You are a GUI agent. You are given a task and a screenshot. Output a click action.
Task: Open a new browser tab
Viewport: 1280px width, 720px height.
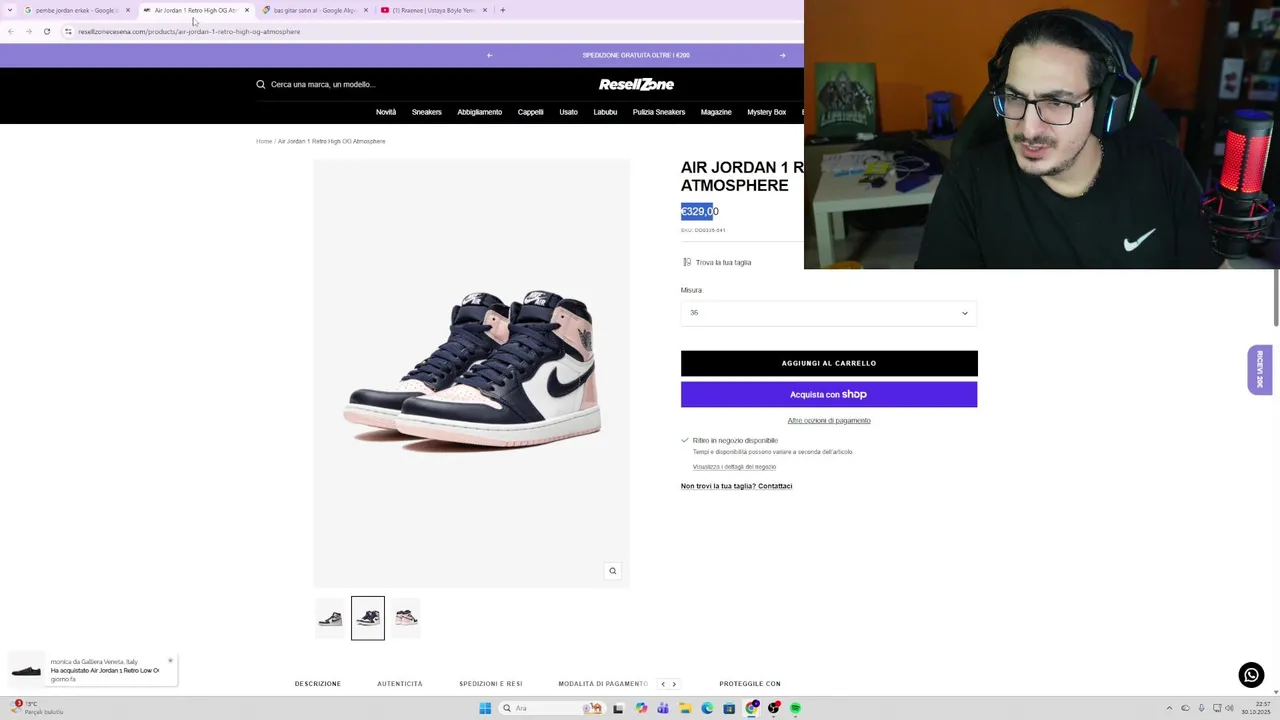coord(502,10)
